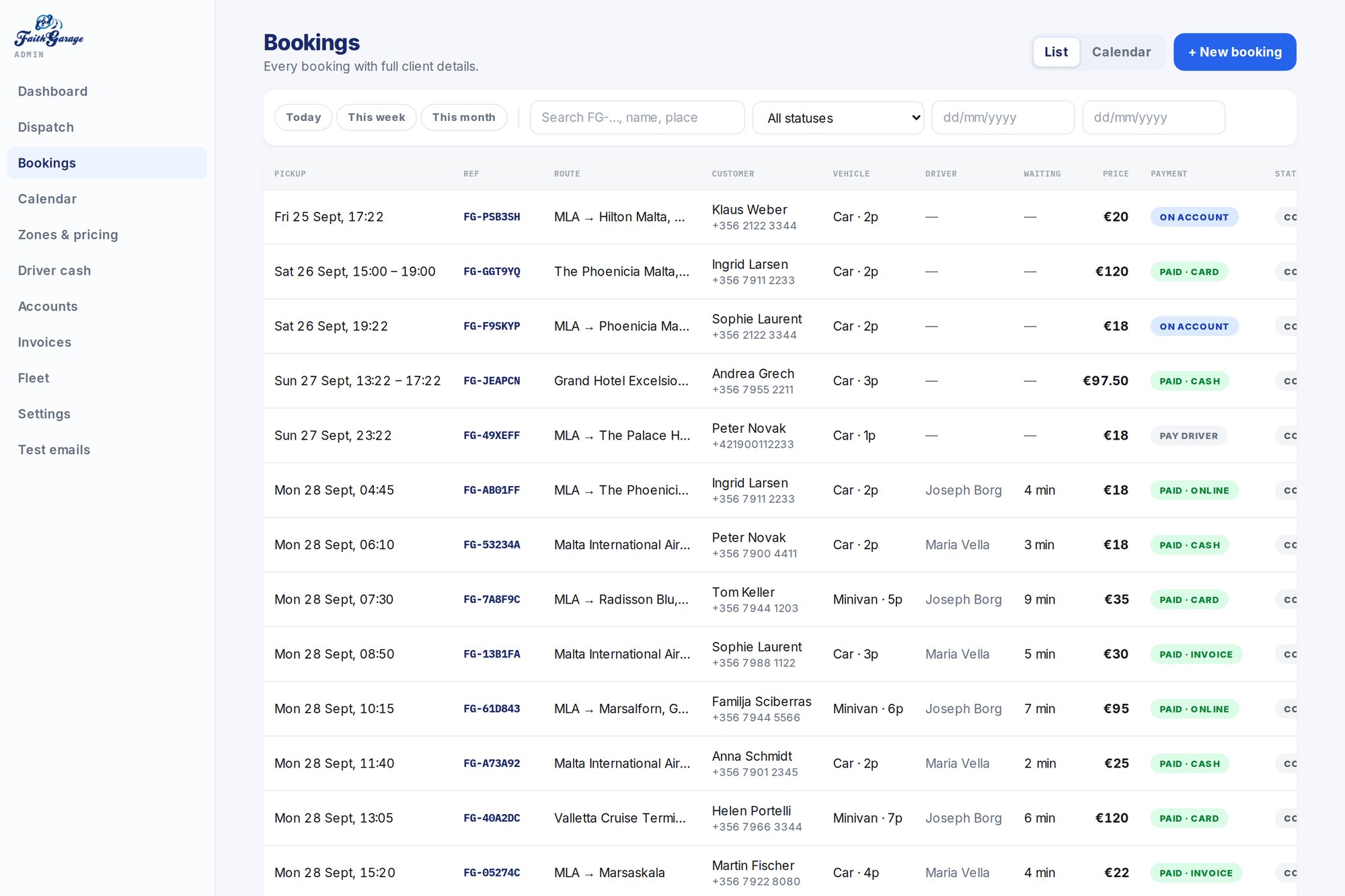This screenshot has width=1345, height=896.
Task: Open booking FG-40A2DC
Action: (x=492, y=818)
